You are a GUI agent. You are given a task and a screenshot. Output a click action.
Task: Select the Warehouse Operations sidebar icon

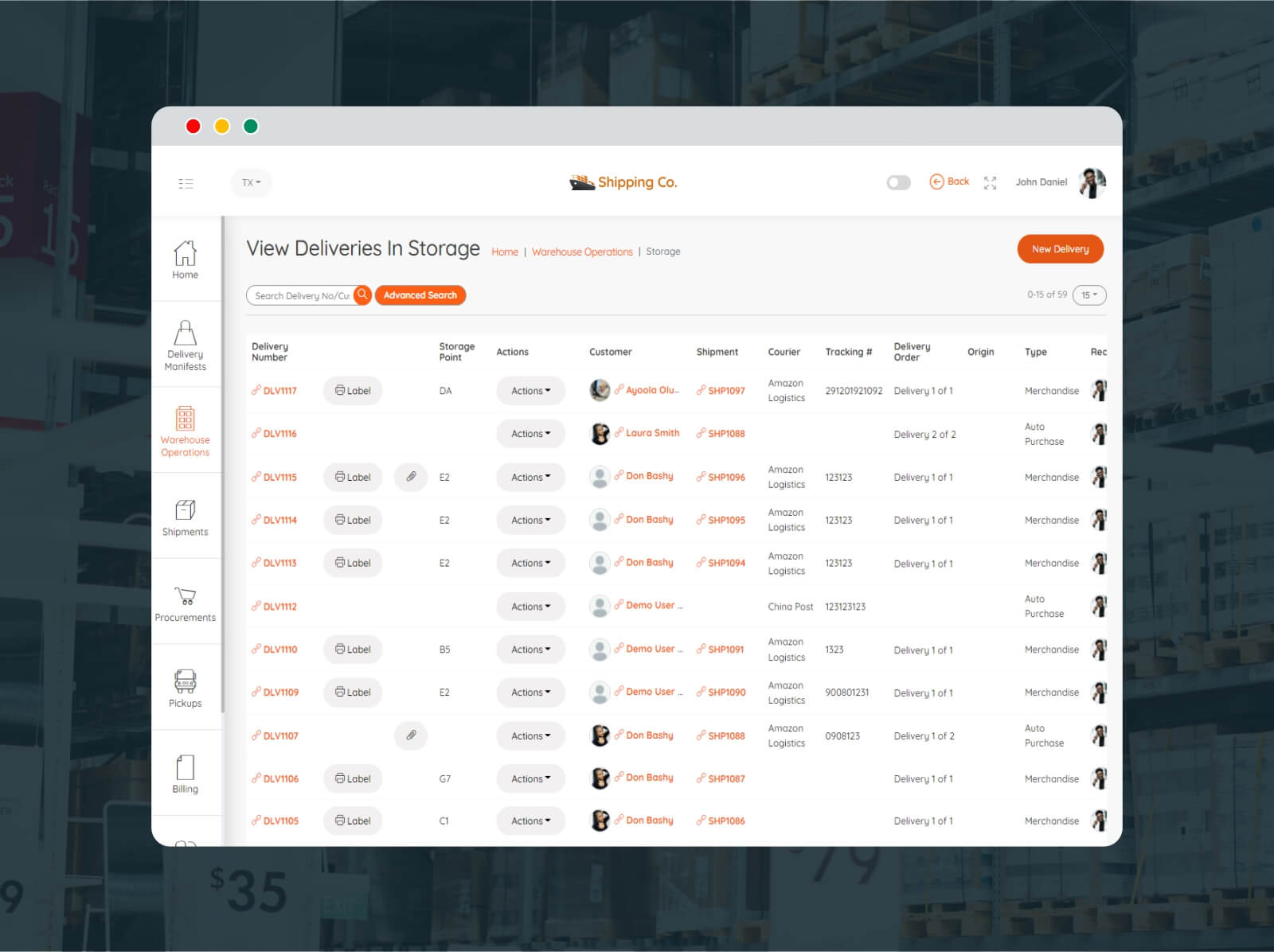[185, 431]
